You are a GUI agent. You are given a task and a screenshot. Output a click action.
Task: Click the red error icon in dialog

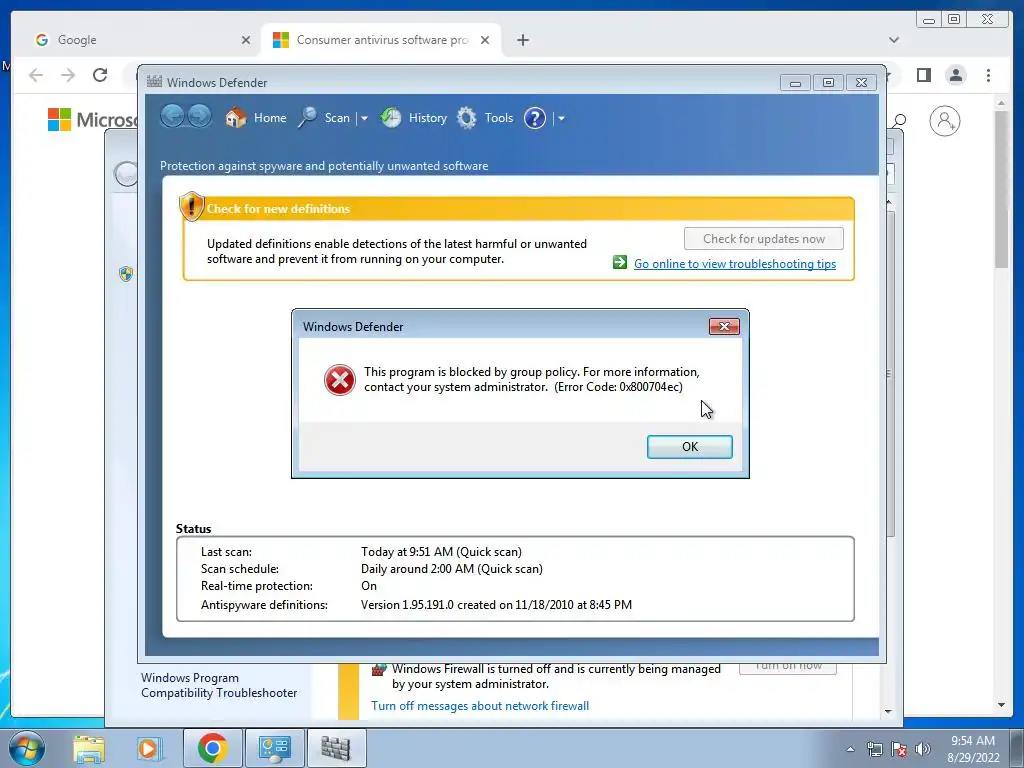340,379
